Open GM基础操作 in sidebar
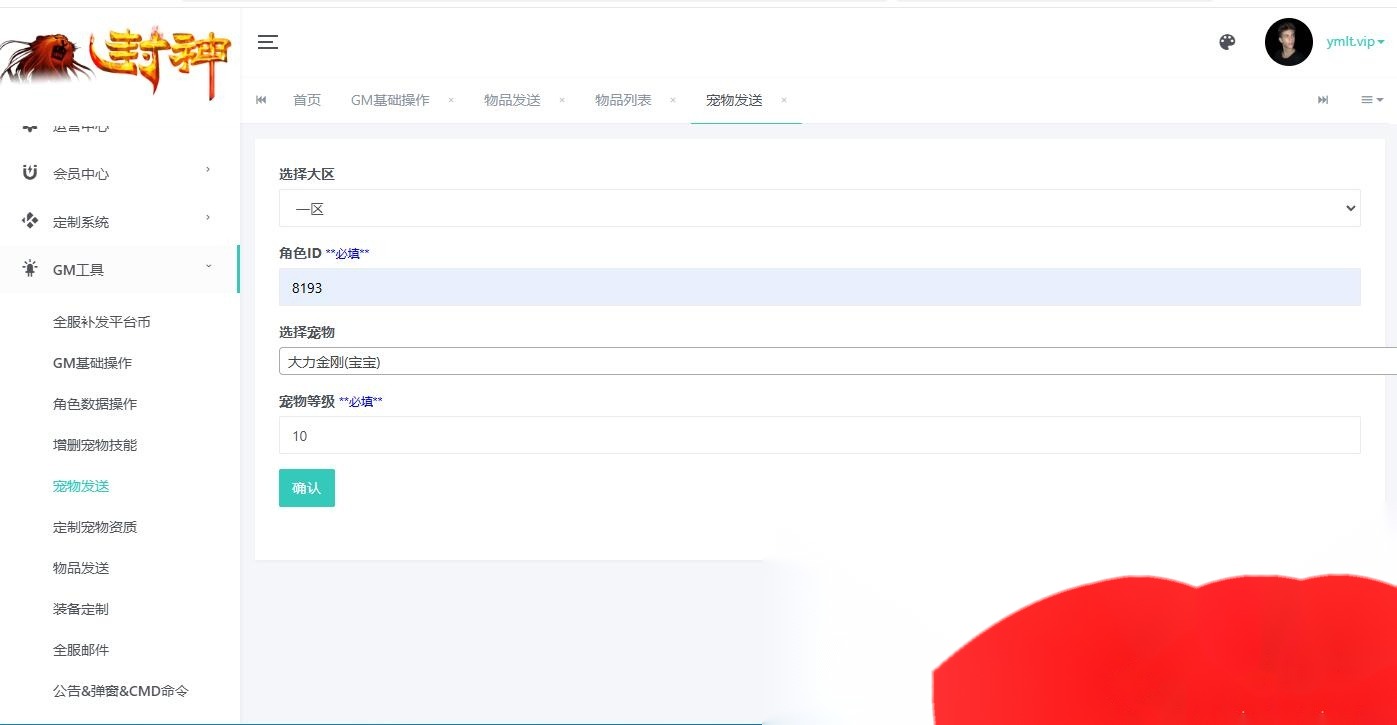The image size is (1397, 725). click(92, 363)
